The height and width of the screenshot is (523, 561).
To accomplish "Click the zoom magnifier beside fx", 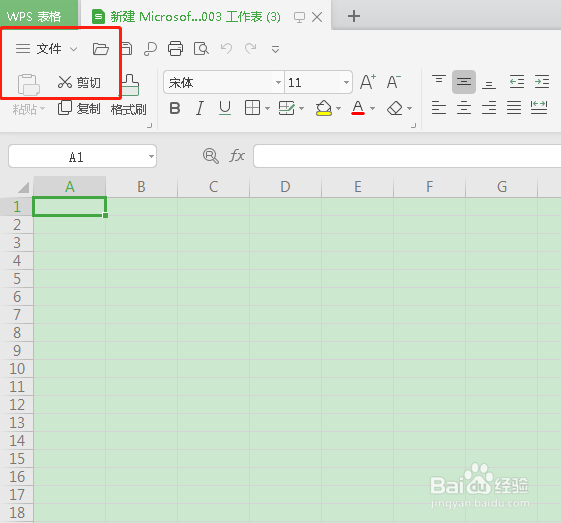I will click(210, 156).
